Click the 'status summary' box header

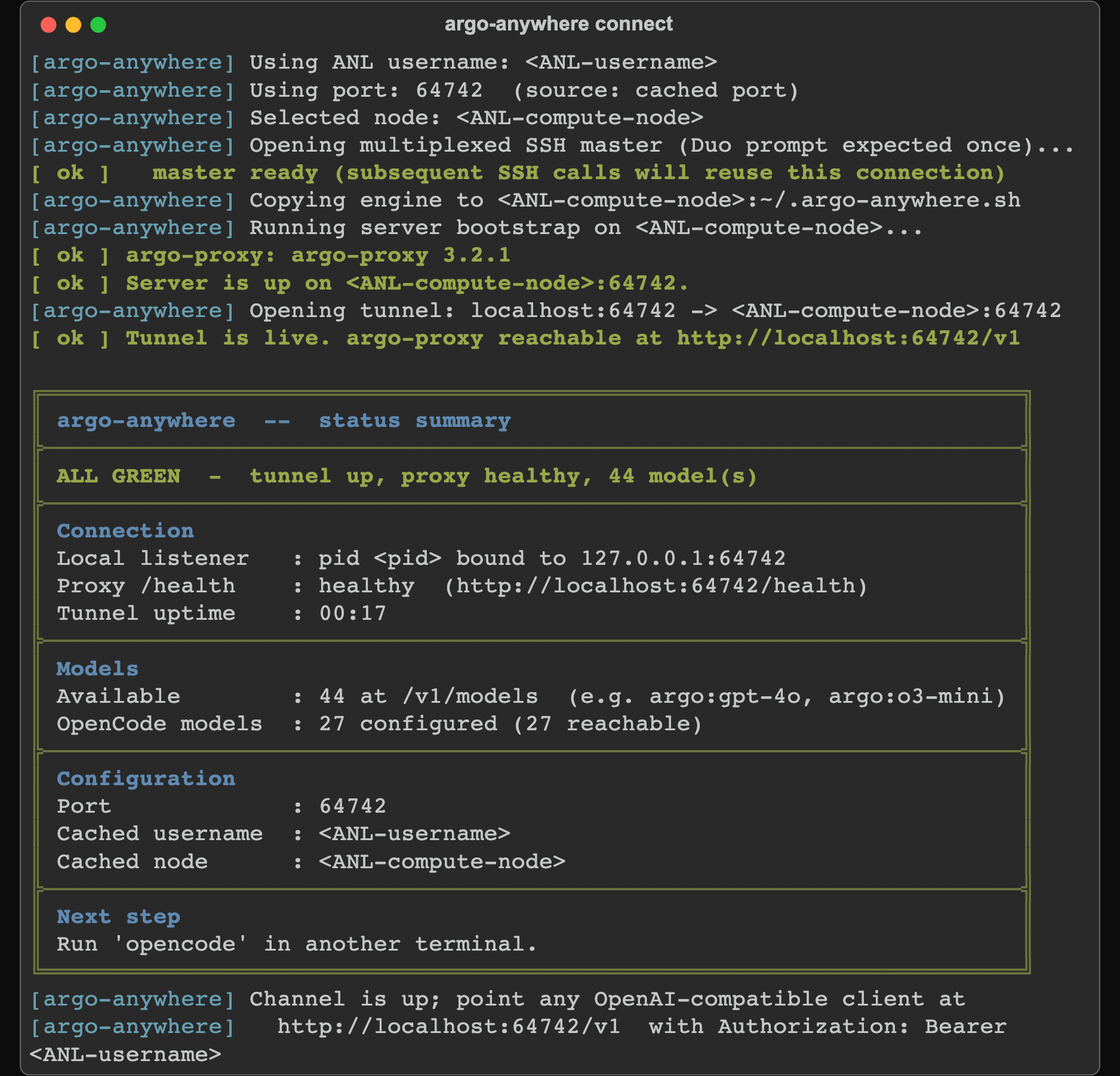[284, 420]
